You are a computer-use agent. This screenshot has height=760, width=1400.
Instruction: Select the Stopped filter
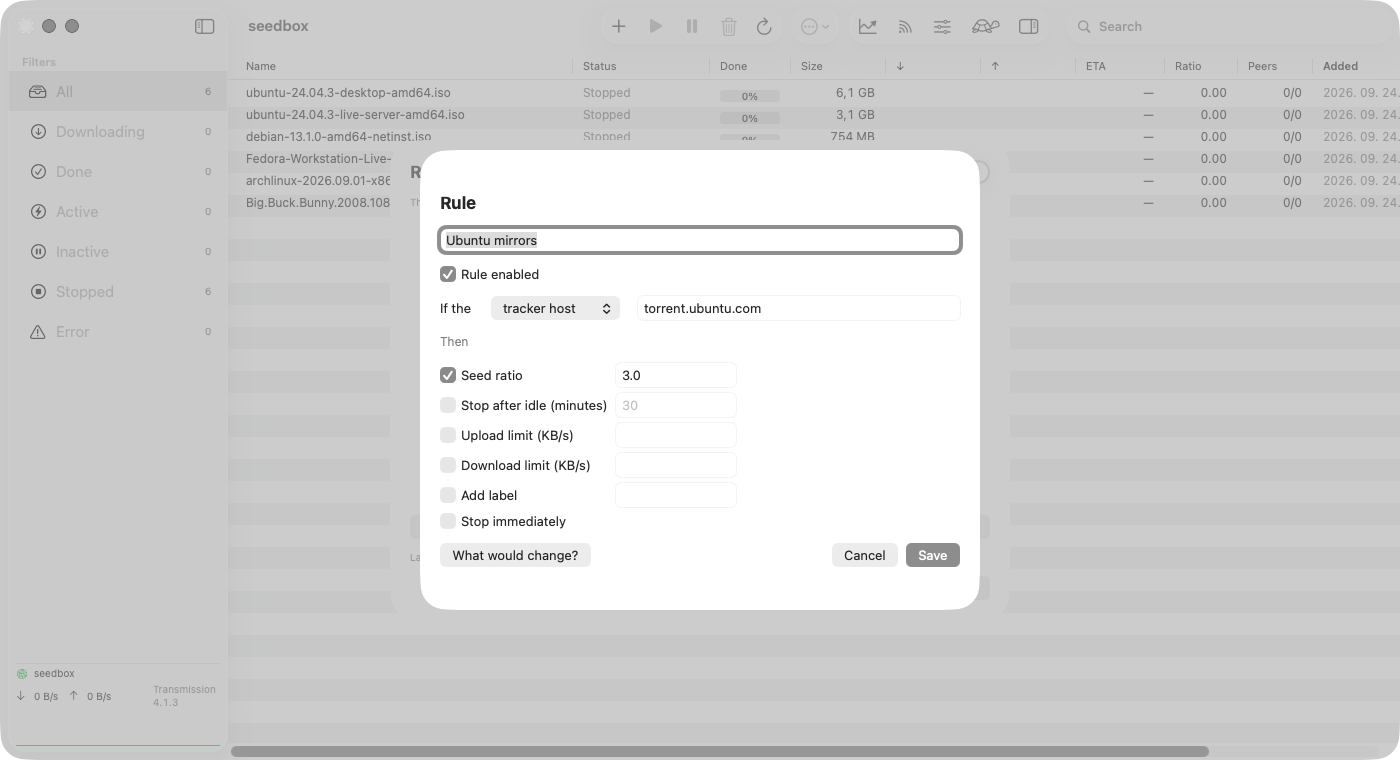click(x=118, y=292)
